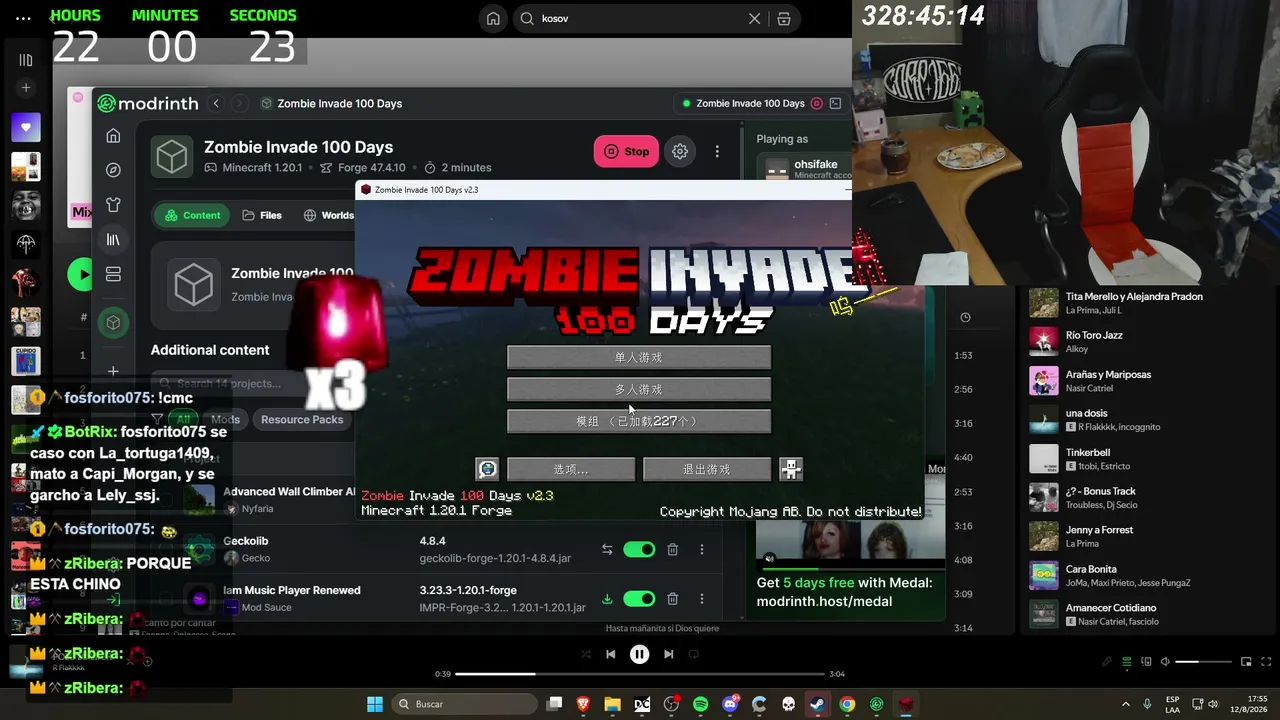Click the Spotify search box containing kosov

point(640,18)
